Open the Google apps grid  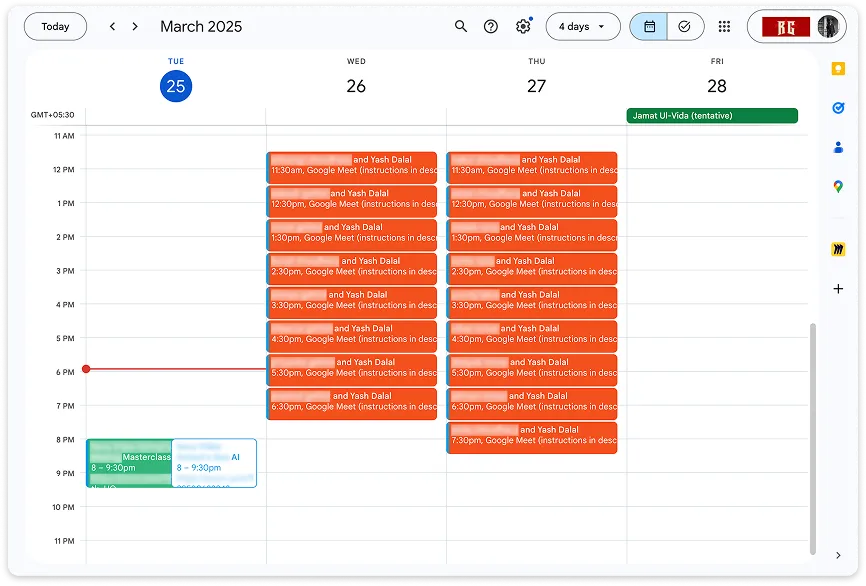tap(724, 27)
